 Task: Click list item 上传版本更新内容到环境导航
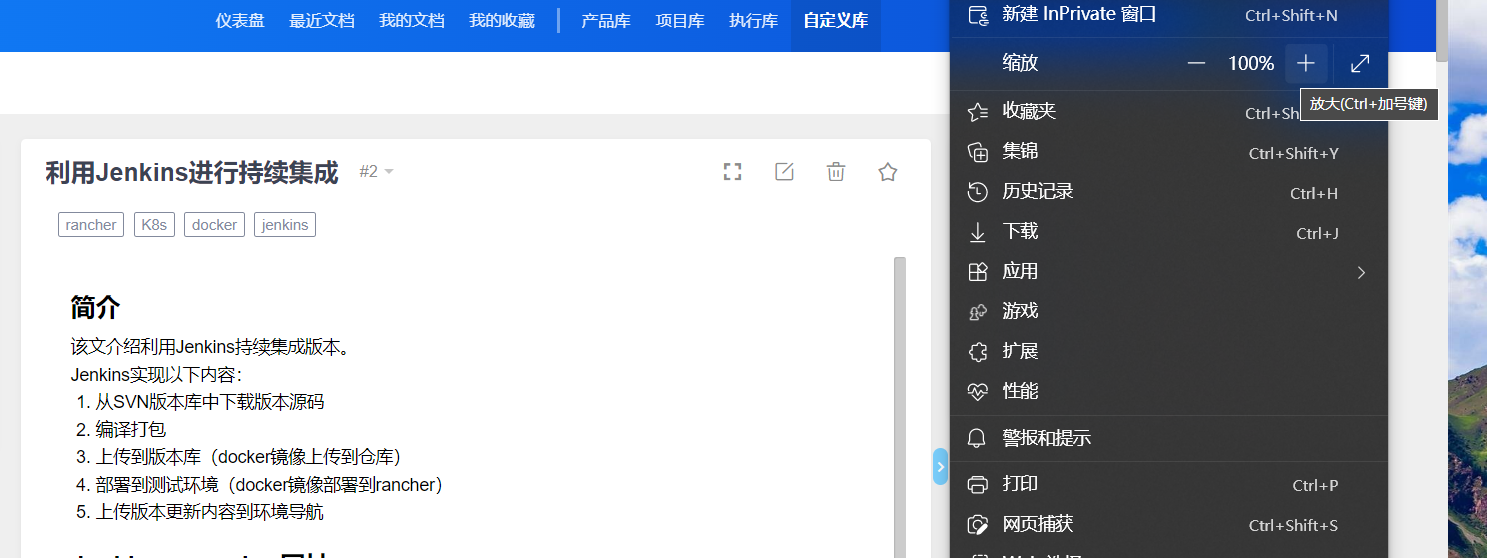click(x=210, y=512)
